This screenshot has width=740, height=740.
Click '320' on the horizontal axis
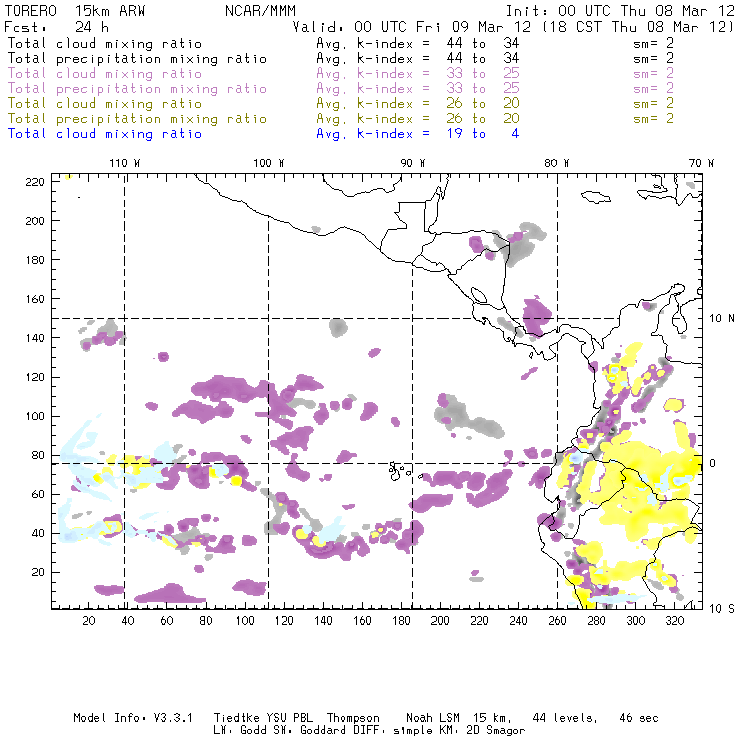click(674, 621)
